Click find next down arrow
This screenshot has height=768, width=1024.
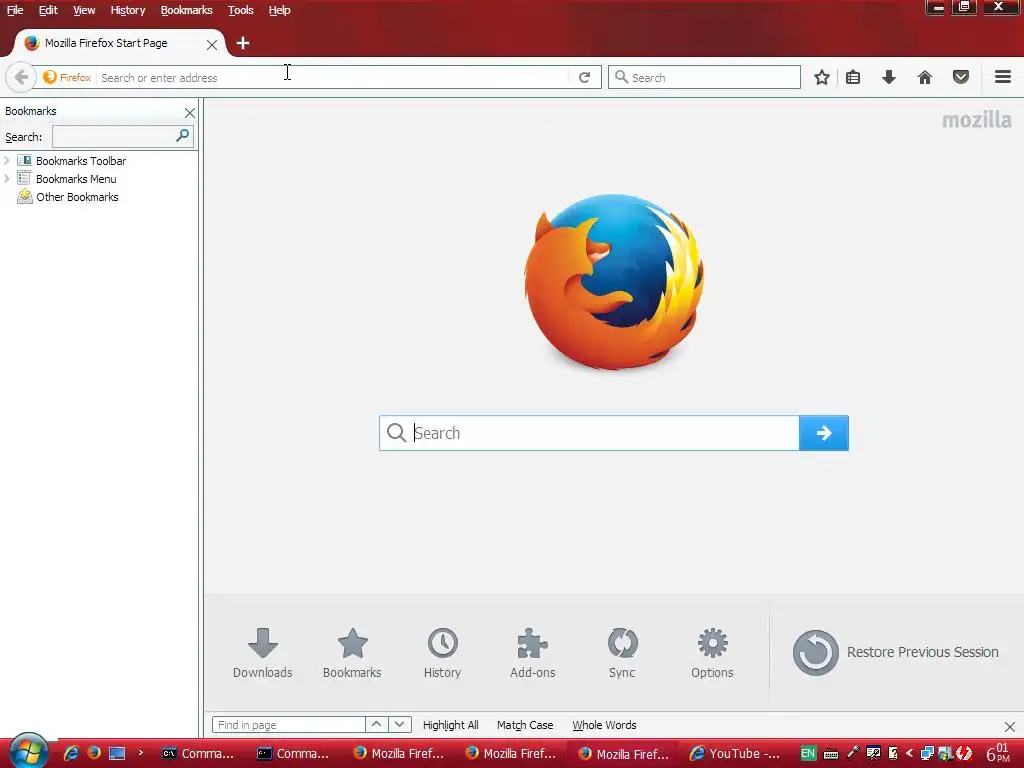click(x=400, y=725)
